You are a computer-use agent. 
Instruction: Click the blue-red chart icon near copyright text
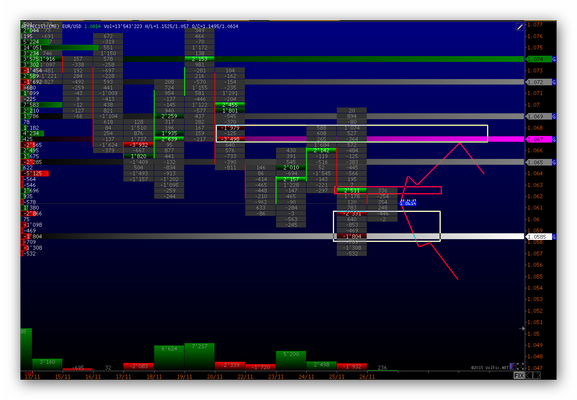click(513, 367)
